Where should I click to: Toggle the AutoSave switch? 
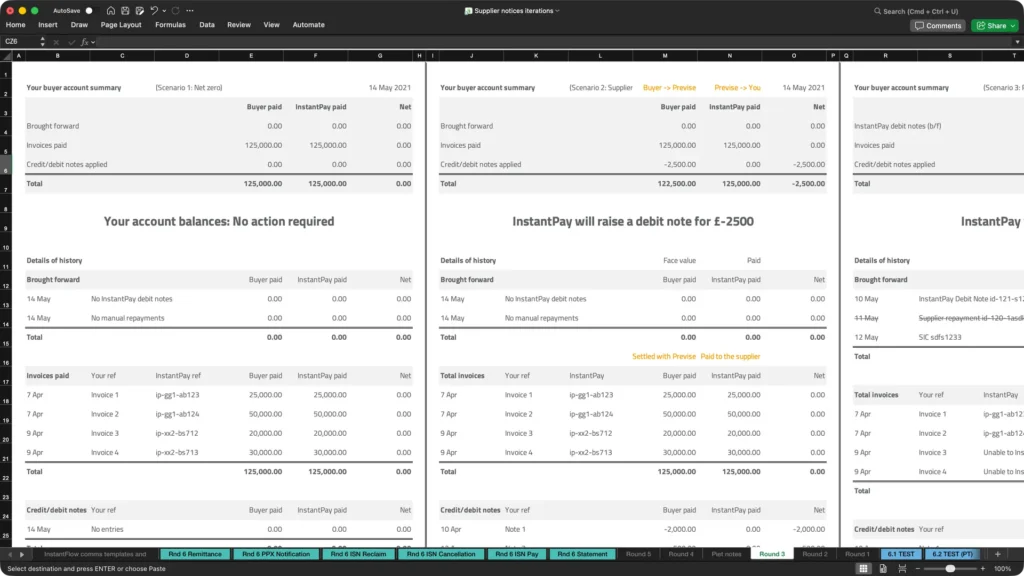coord(88,10)
